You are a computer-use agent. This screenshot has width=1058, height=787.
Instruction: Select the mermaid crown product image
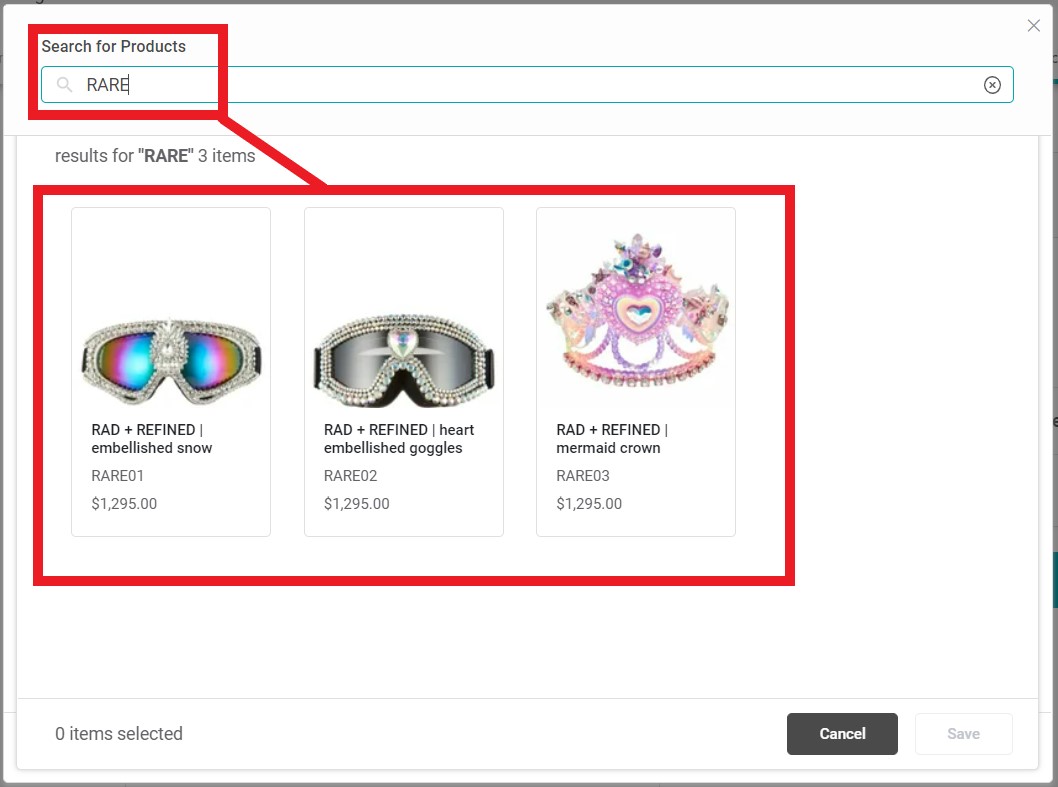click(636, 312)
